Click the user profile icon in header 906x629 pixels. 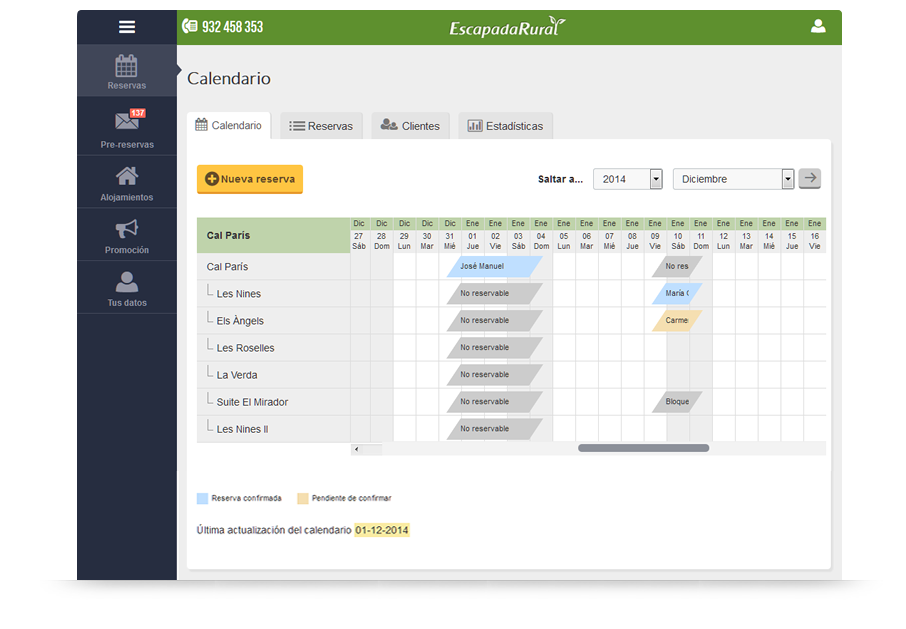818,27
